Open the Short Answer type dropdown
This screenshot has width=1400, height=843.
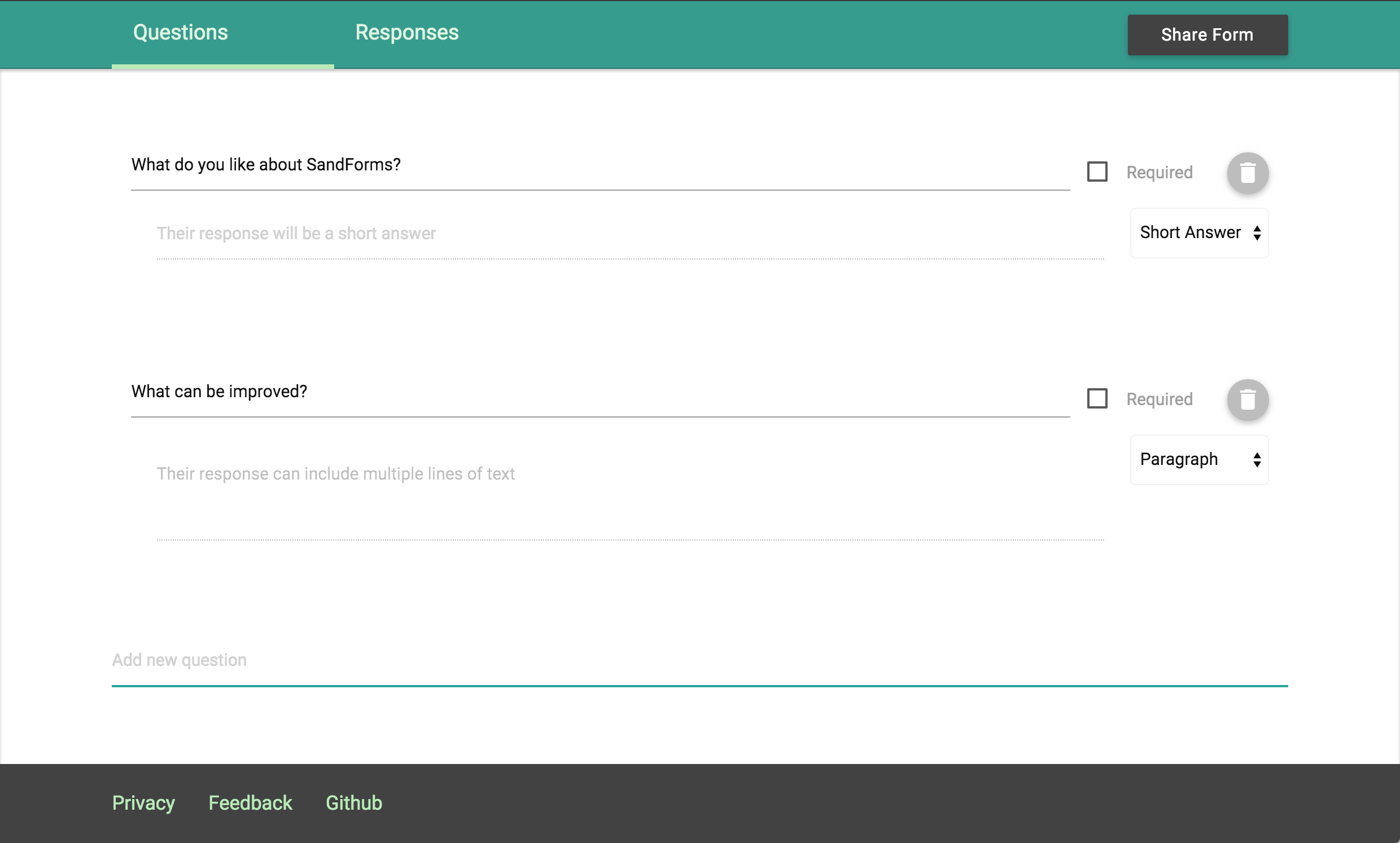[1199, 233]
